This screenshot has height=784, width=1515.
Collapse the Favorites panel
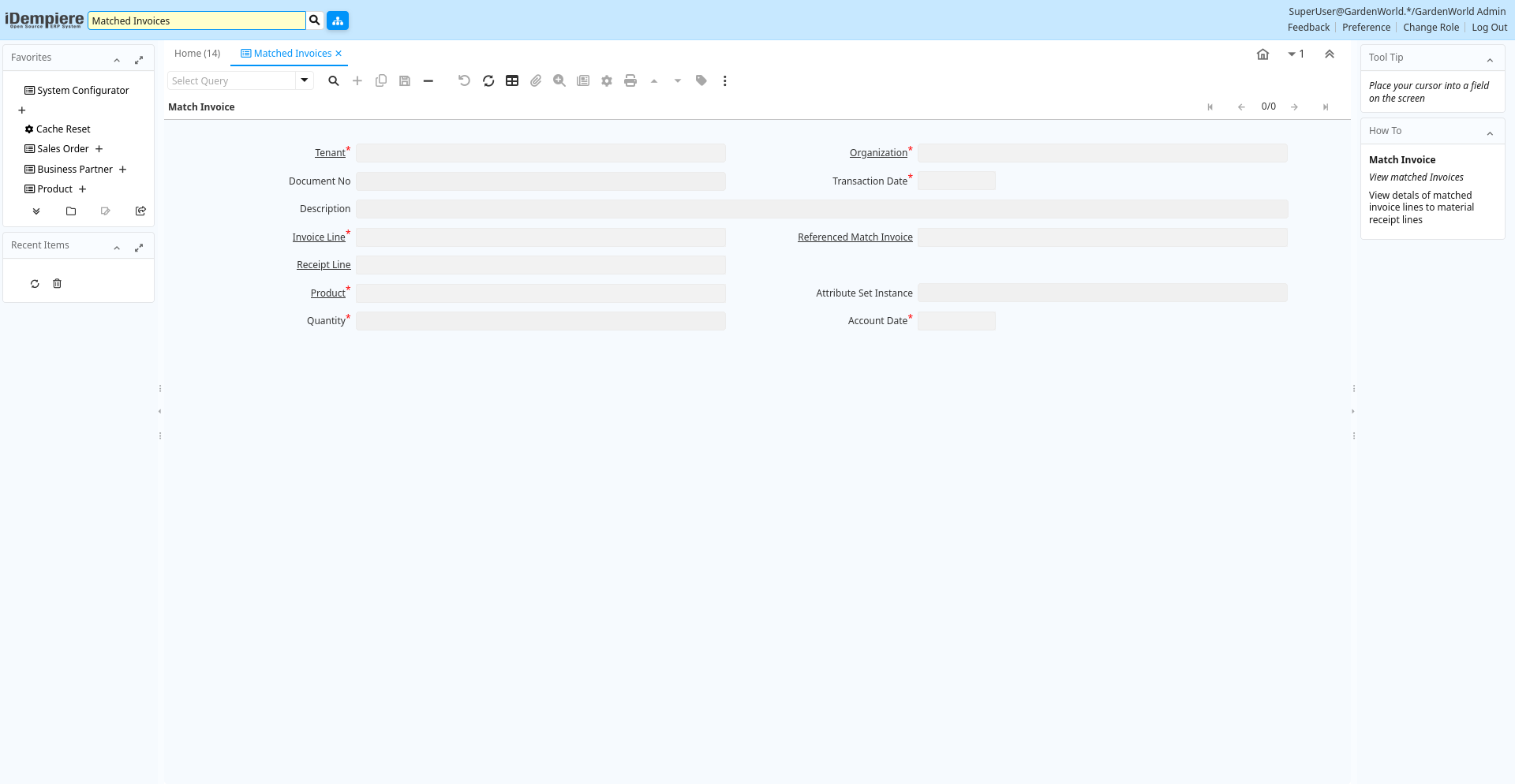(x=117, y=60)
